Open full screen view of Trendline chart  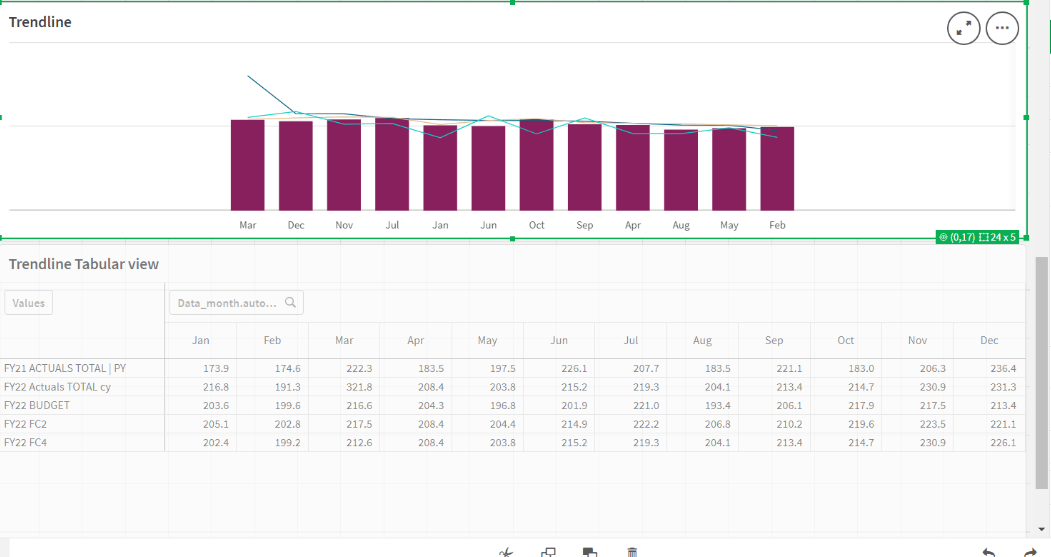pos(963,28)
